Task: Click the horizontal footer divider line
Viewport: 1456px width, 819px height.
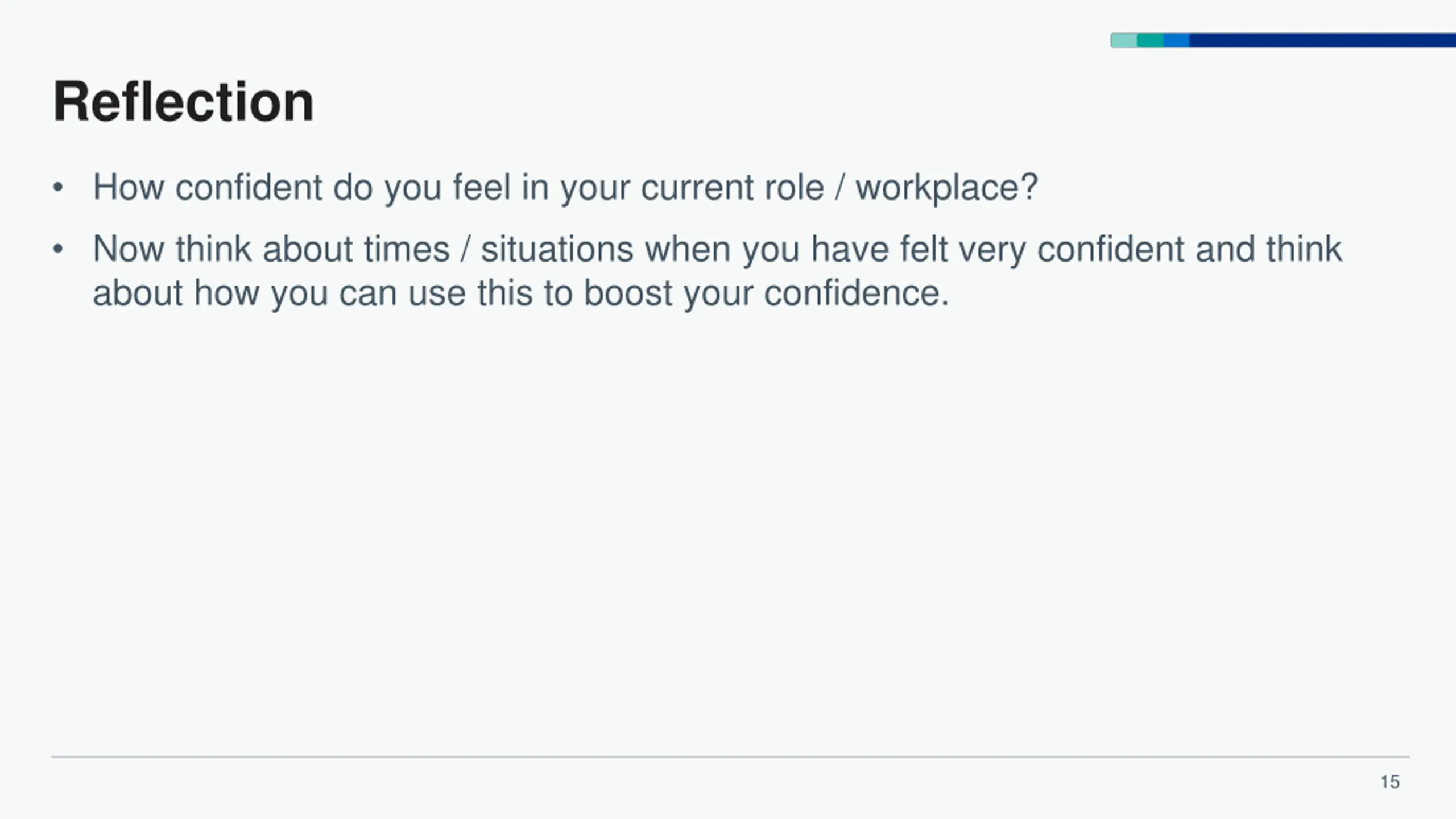Action: point(730,757)
